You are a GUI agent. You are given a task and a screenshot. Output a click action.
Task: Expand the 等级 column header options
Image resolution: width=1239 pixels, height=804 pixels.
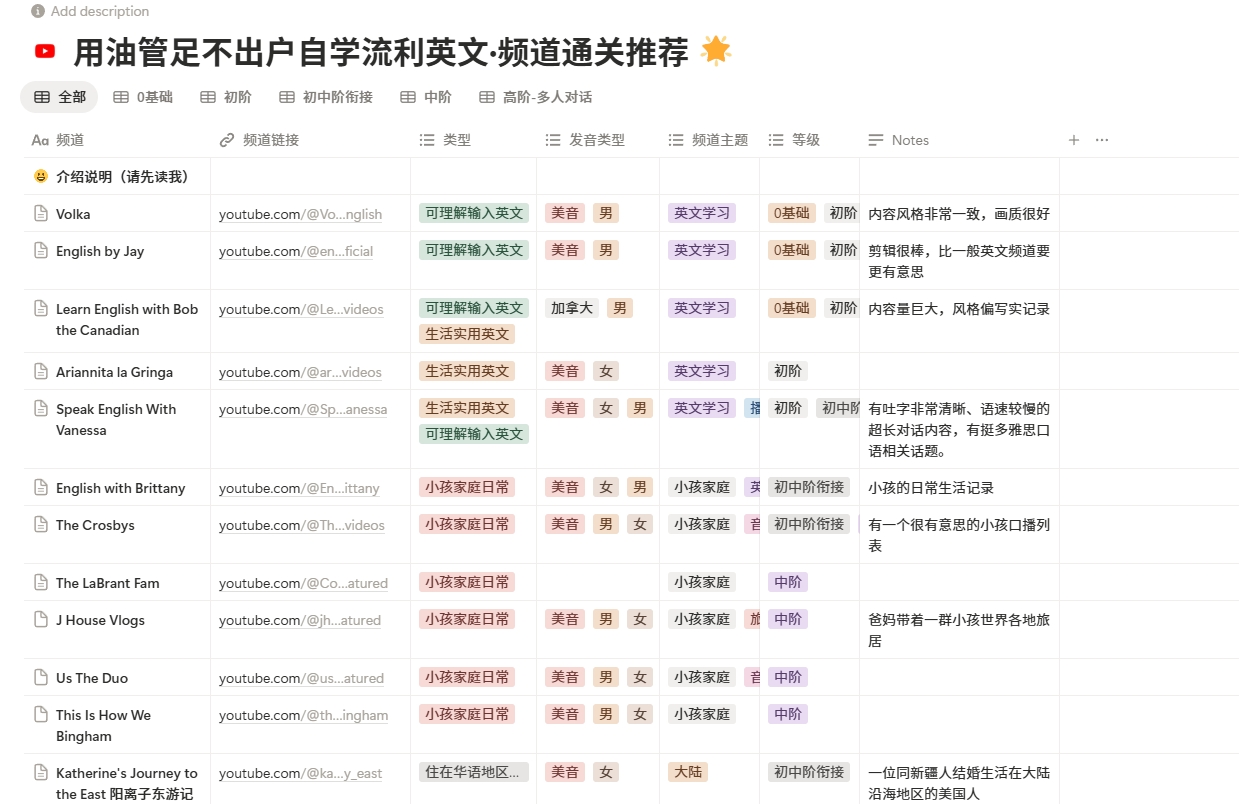click(x=805, y=140)
